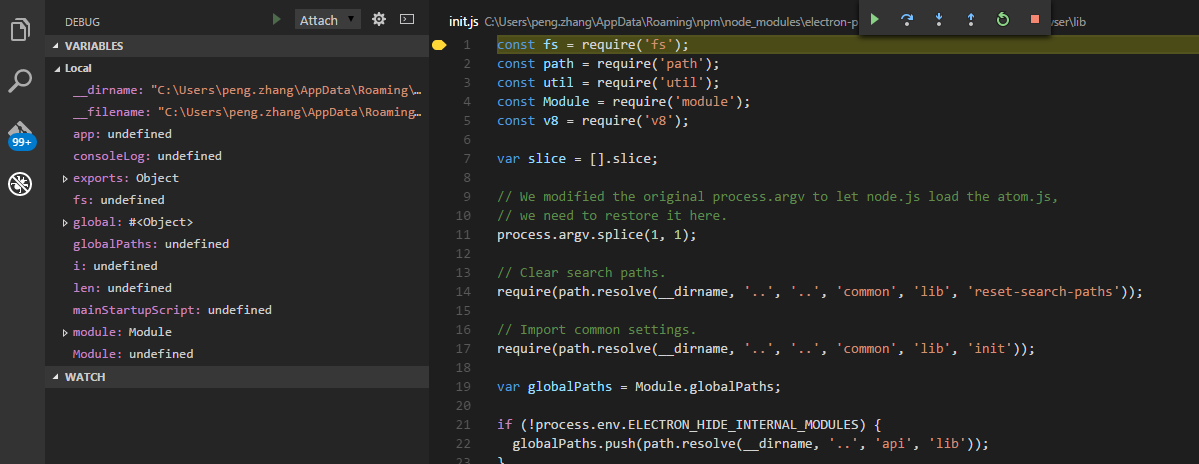
Task: Step over in debug toolbar
Action: (x=907, y=19)
